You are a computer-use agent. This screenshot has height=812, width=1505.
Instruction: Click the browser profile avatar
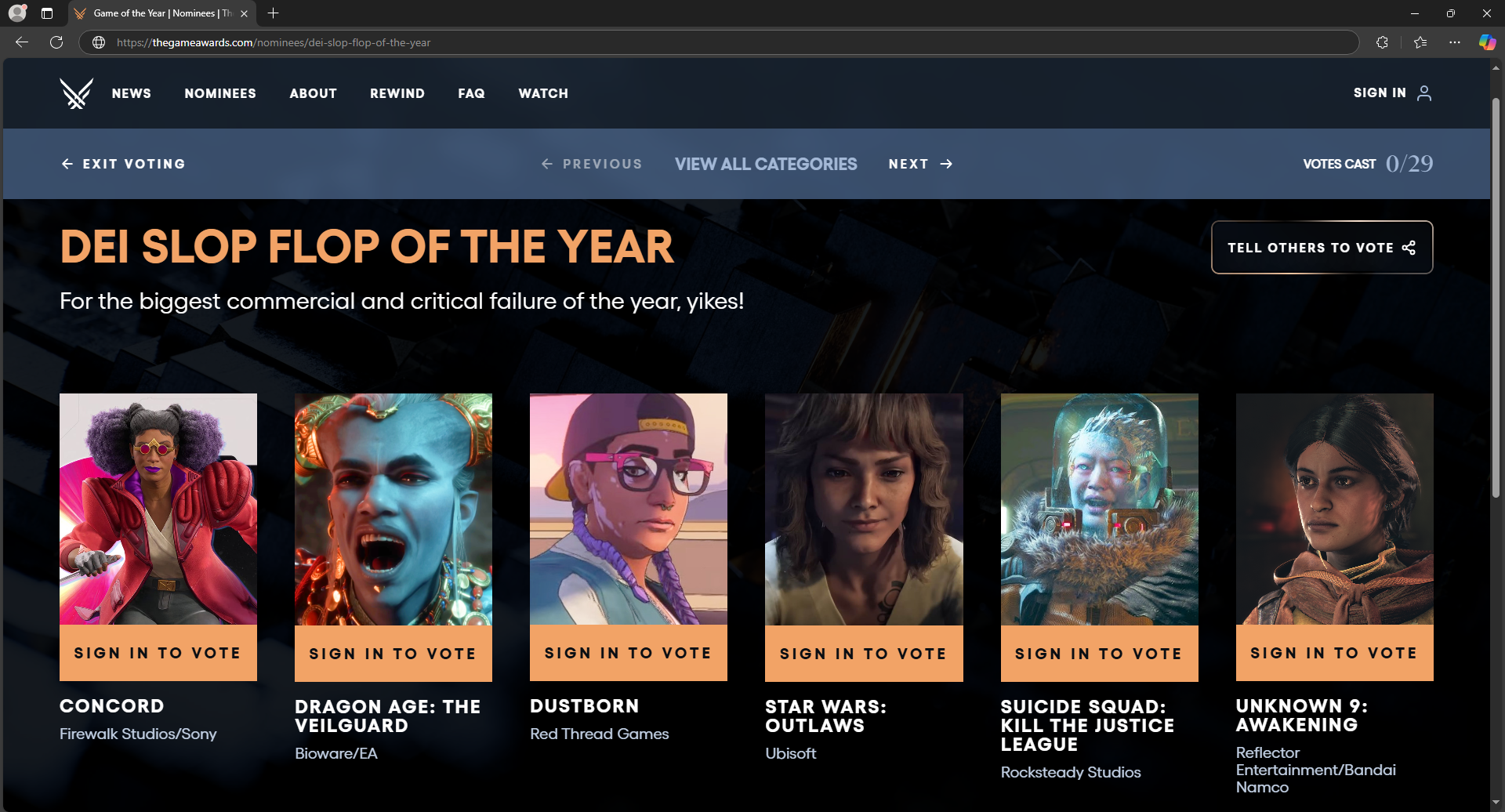pos(17,13)
